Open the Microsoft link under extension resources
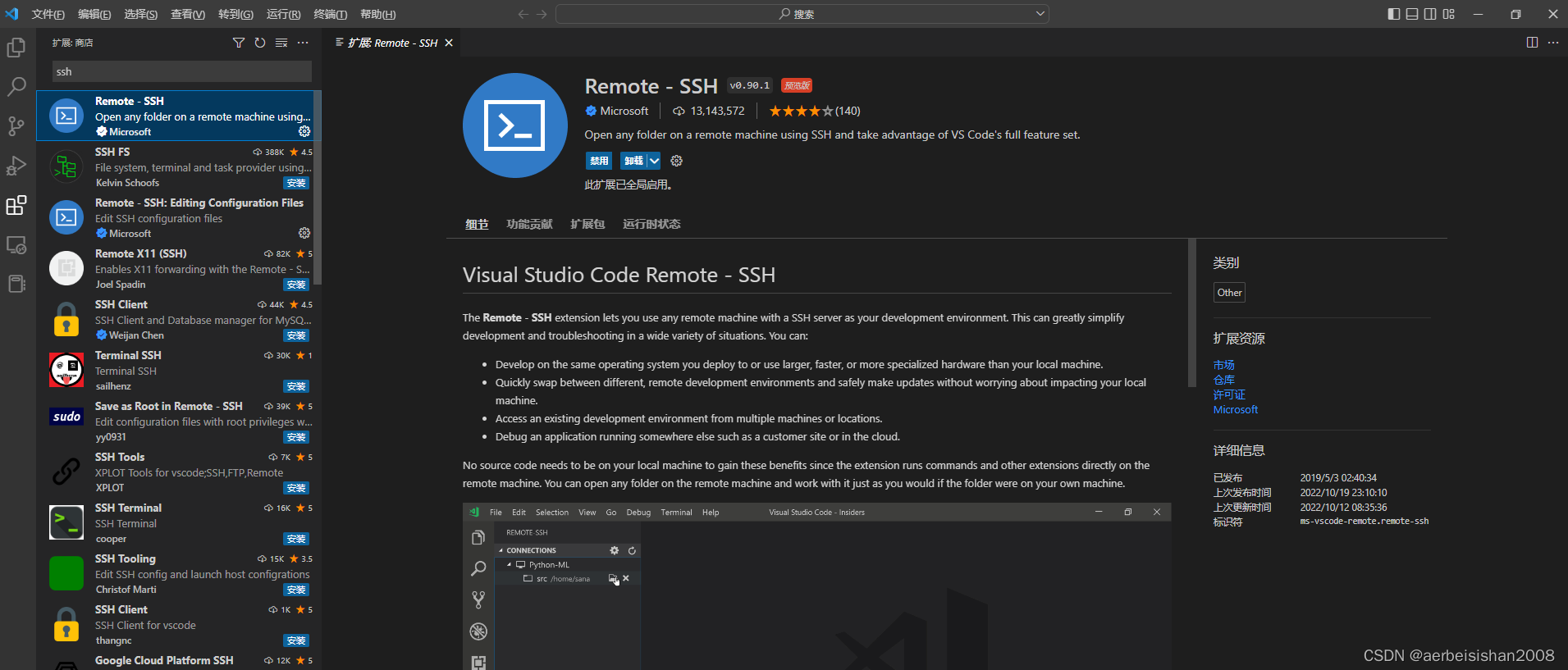 (1236, 409)
